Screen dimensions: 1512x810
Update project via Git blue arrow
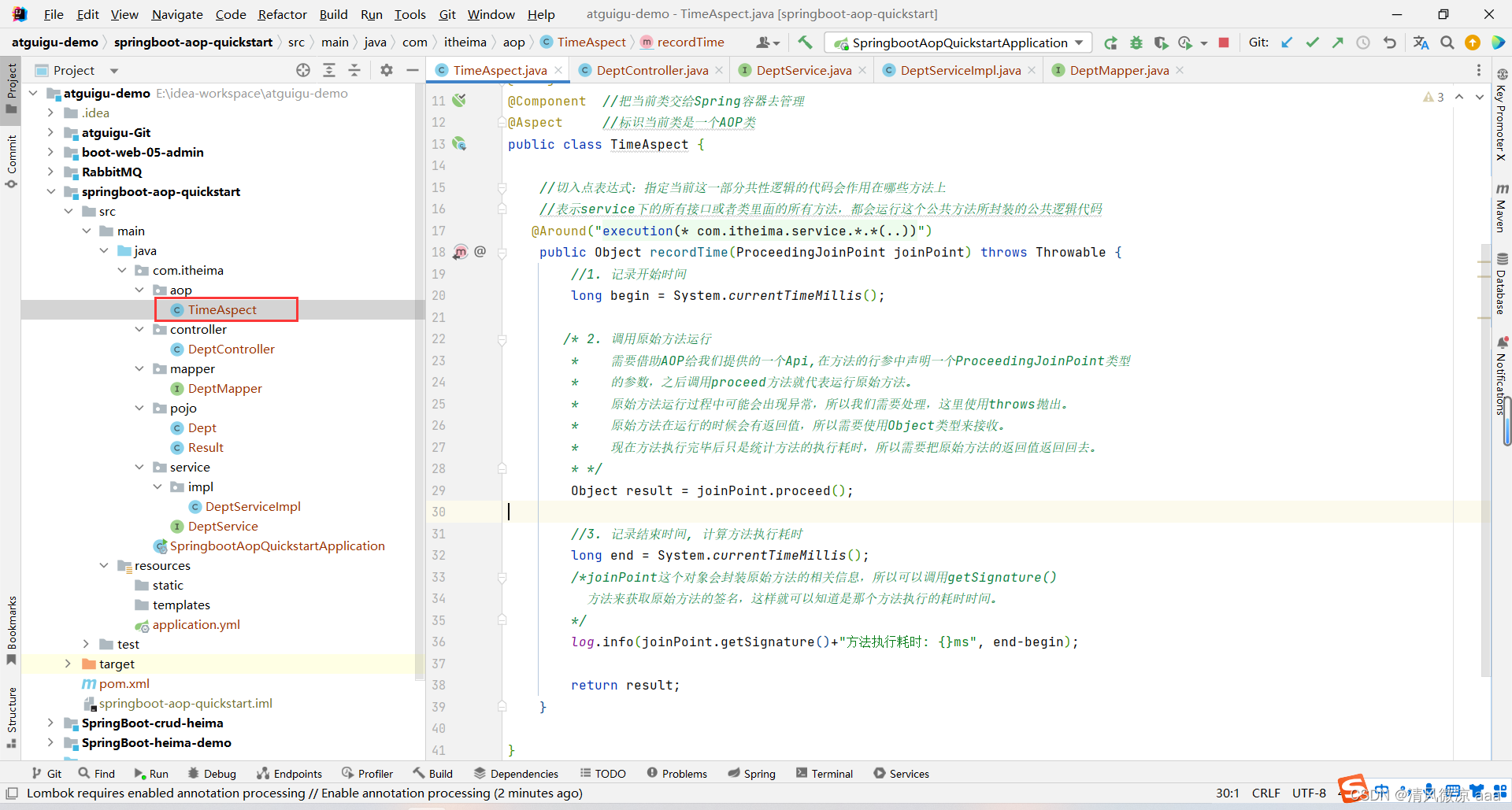1287,43
